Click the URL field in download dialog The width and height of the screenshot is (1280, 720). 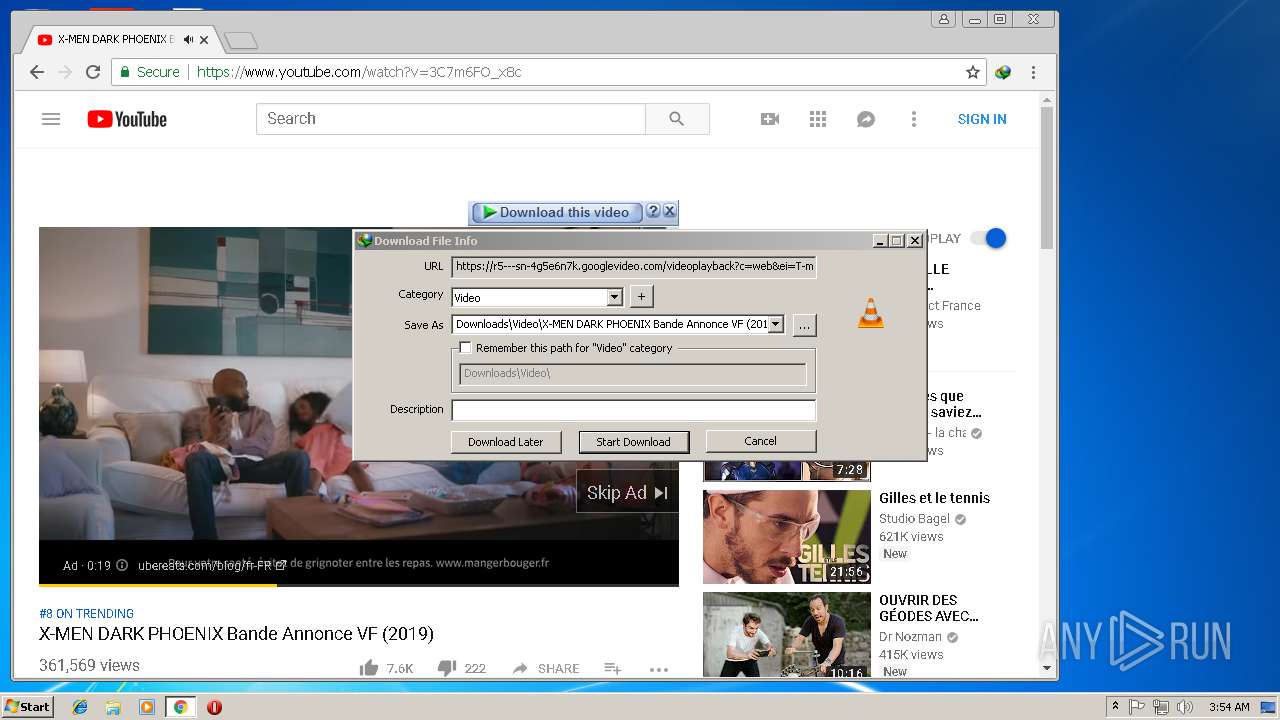coord(634,267)
